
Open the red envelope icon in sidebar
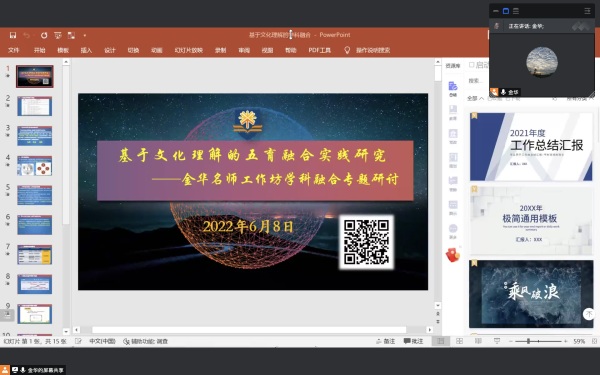pyautogui.click(x=453, y=255)
